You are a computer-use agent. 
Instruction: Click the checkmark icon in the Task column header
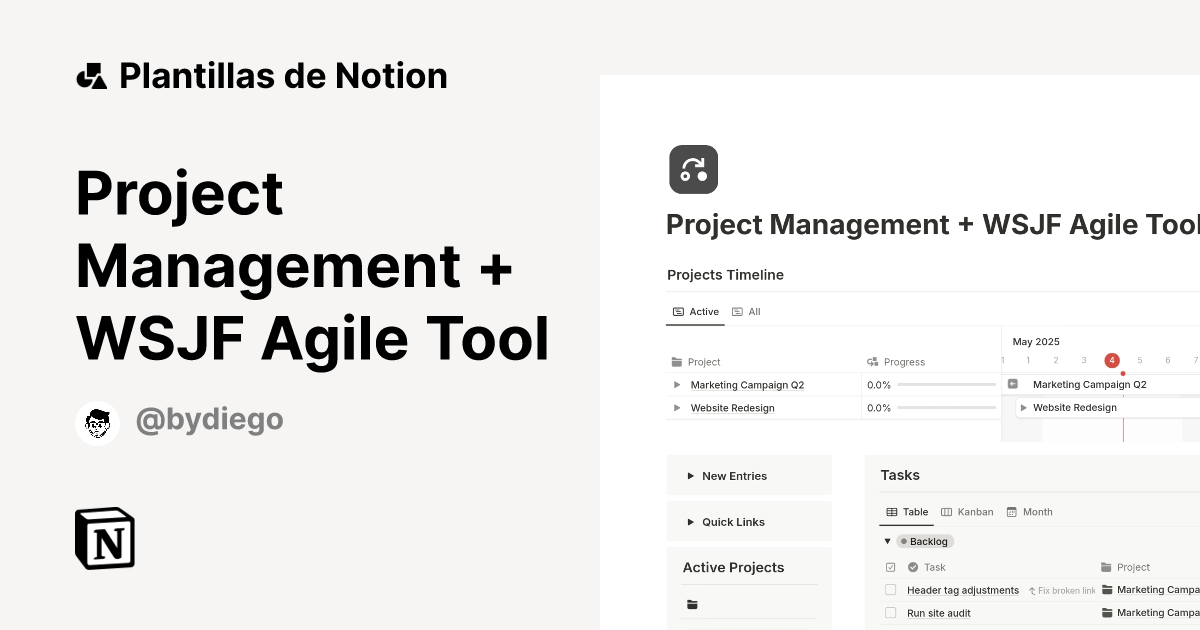(913, 567)
